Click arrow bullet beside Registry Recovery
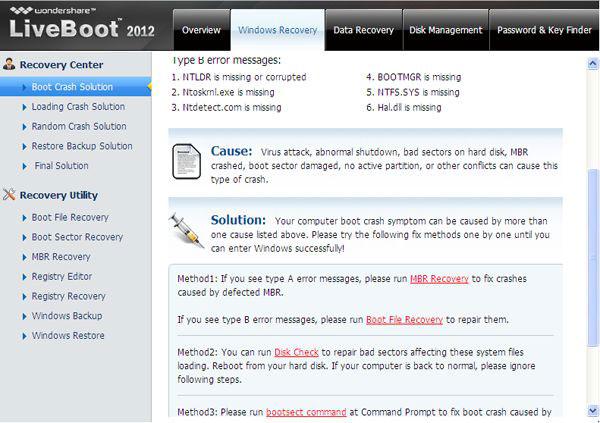The image size is (600, 423). click(x=24, y=297)
